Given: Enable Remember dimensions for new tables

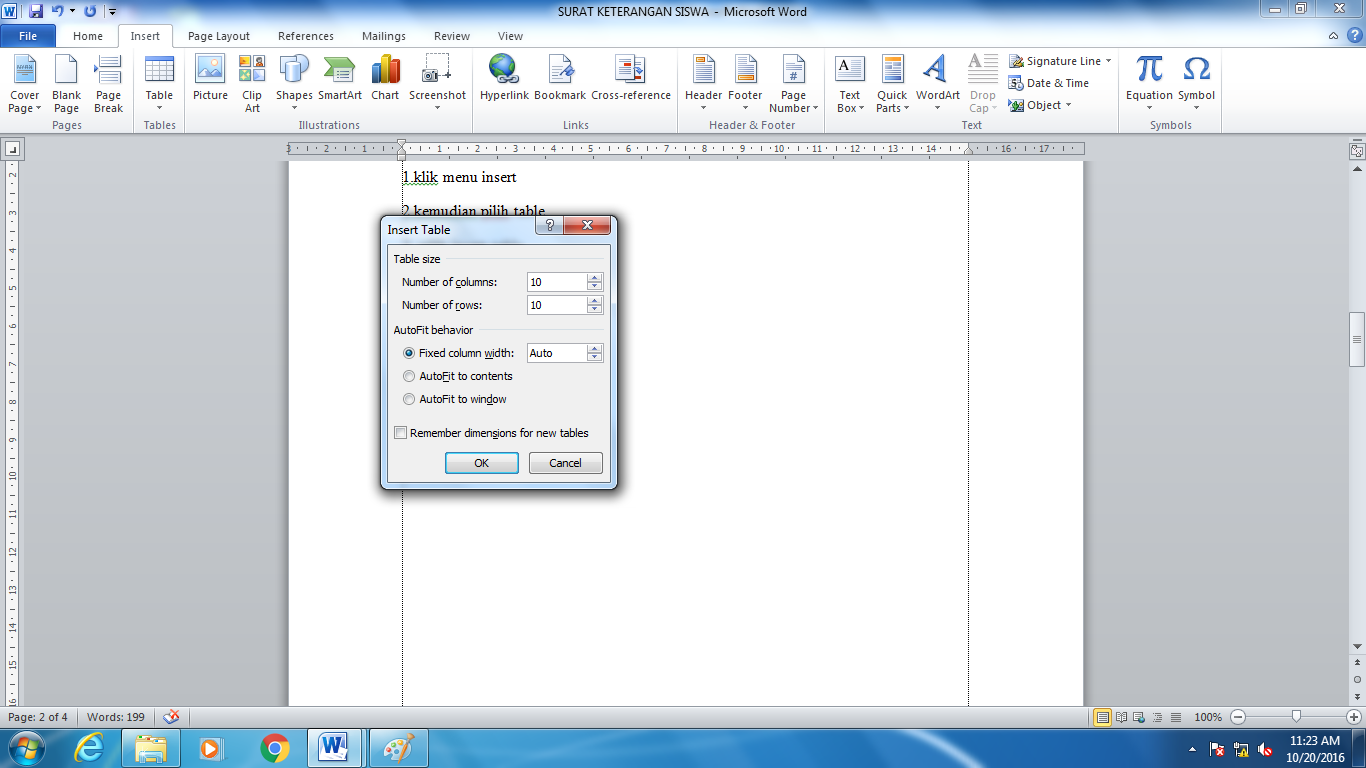Looking at the screenshot, I should pos(400,432).
